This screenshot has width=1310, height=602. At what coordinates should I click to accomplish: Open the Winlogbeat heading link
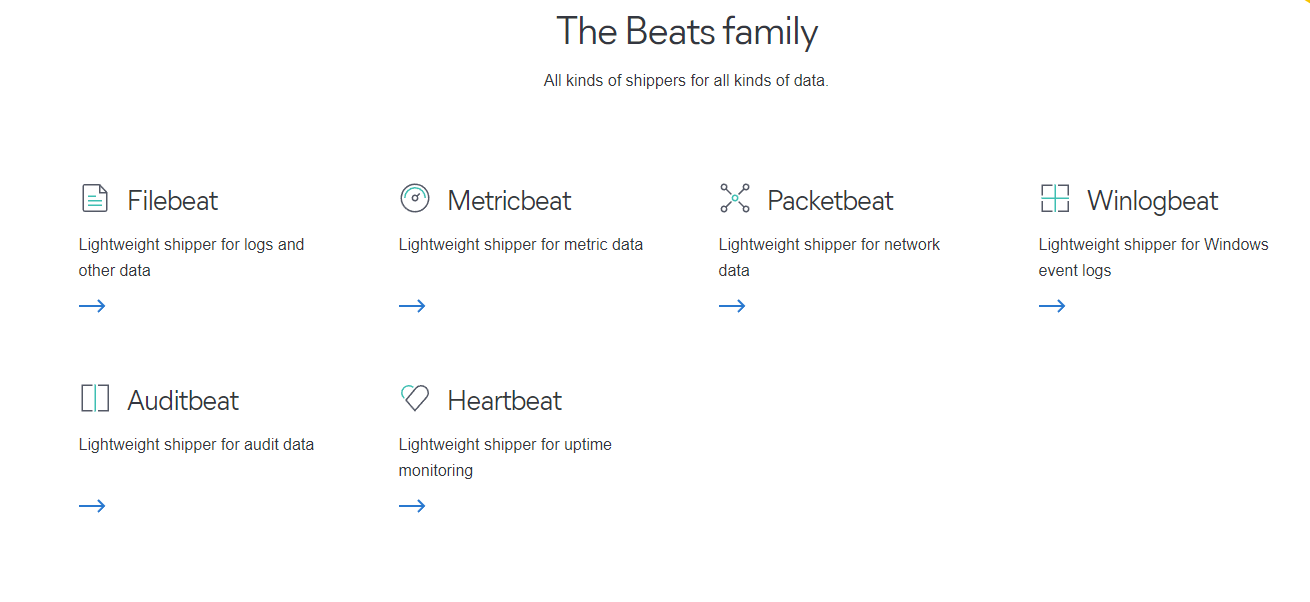pos(1152,201)
